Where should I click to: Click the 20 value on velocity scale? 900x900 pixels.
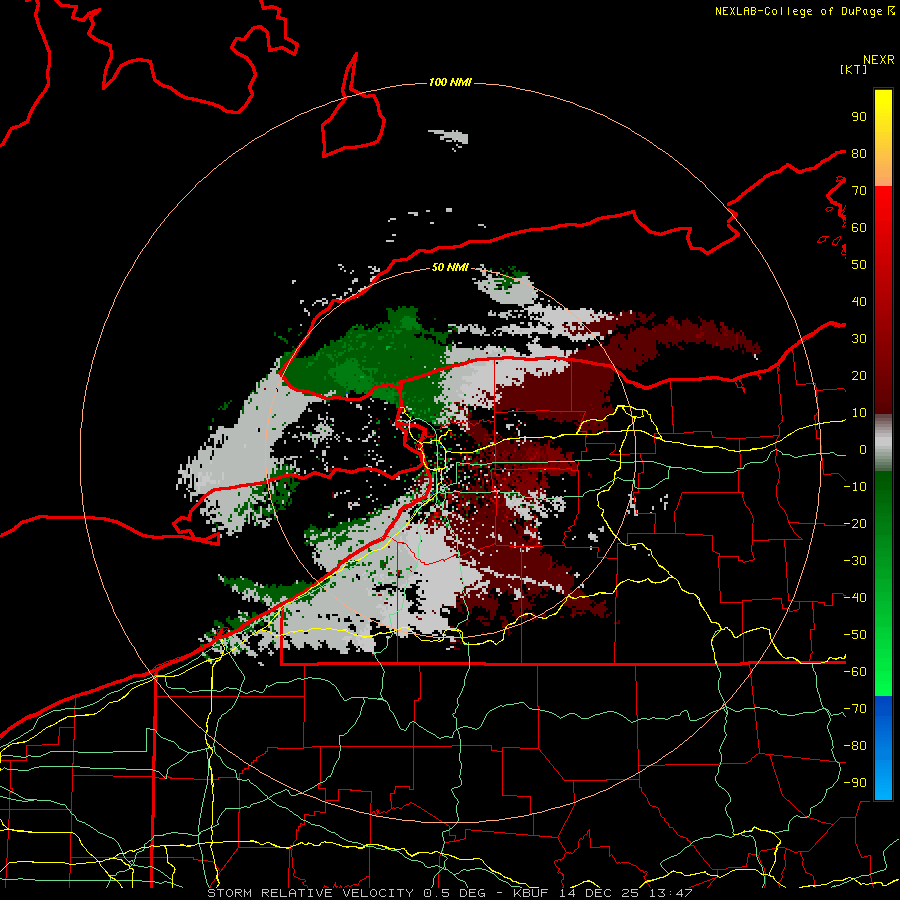[859, 376]
